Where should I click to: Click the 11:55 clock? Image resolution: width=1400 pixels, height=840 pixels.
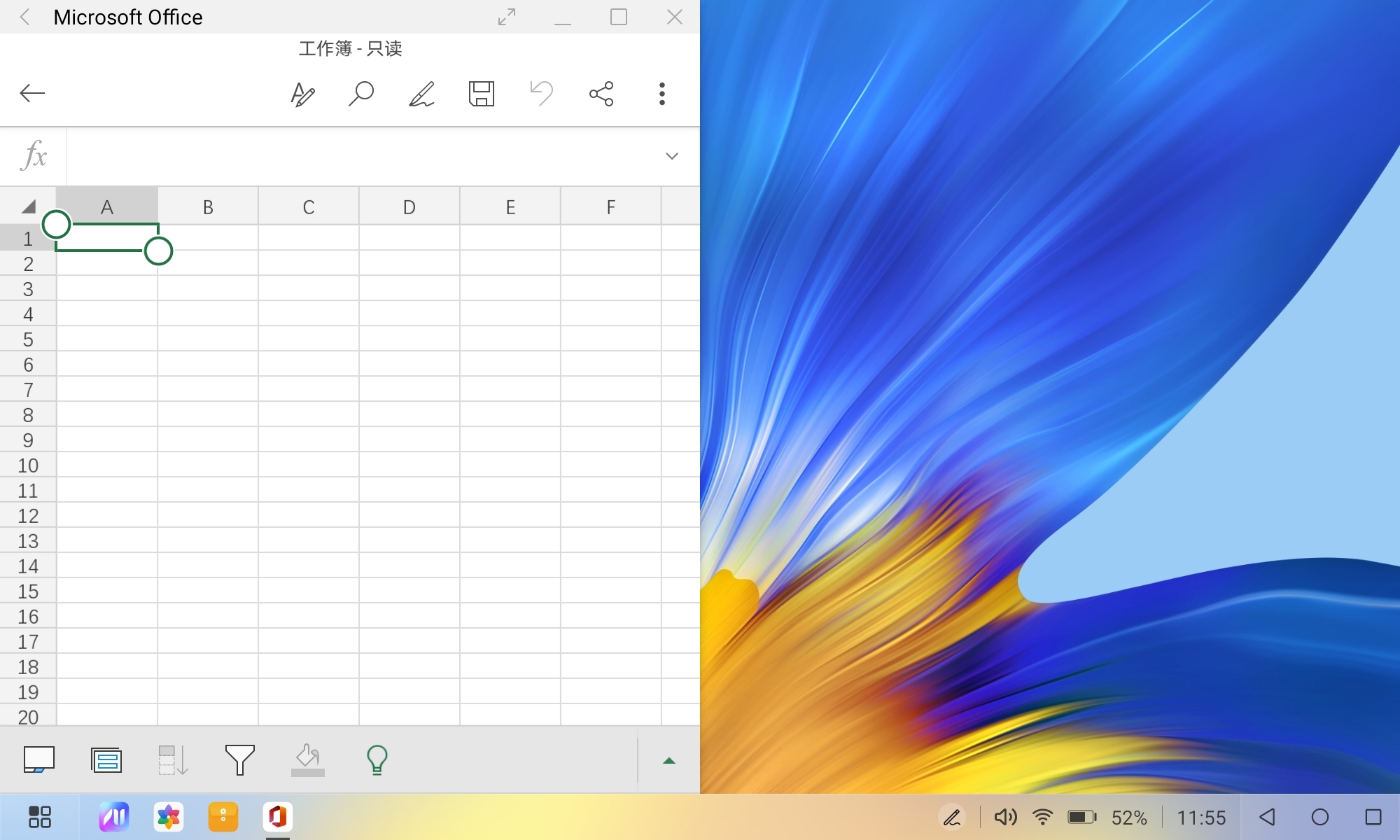pos(1201,818)
